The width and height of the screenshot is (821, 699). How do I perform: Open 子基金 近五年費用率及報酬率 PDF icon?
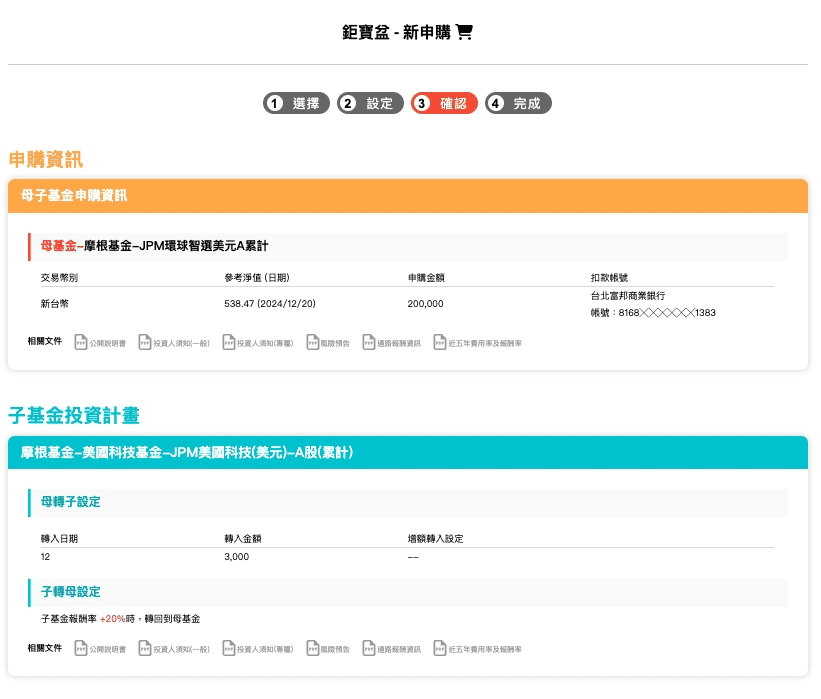click(440, 648)
